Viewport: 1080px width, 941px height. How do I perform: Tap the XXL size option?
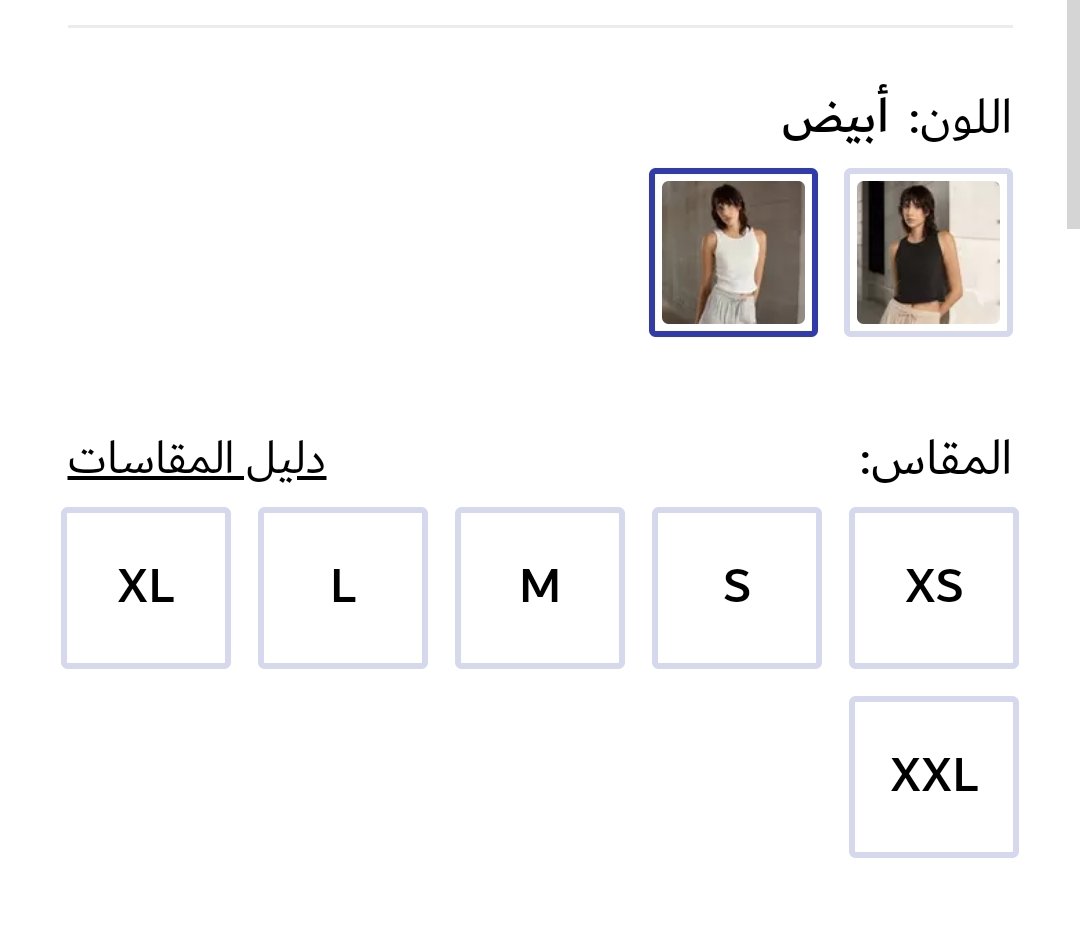(x=934, y=776)
